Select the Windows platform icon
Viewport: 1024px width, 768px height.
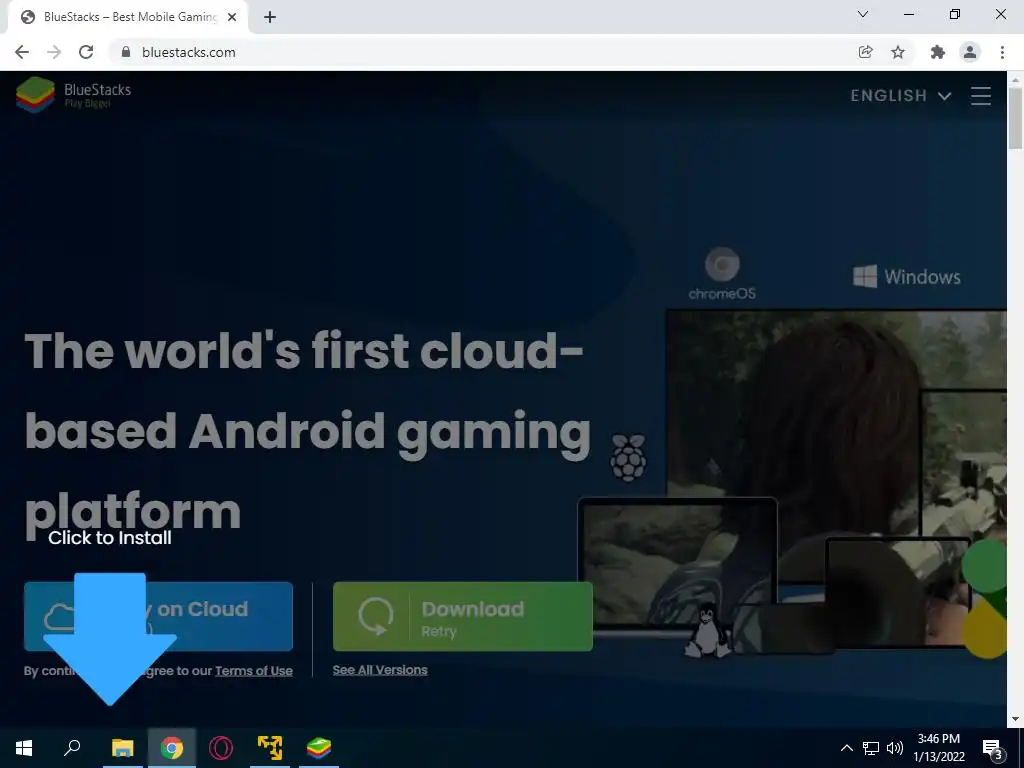pos(906,276)
